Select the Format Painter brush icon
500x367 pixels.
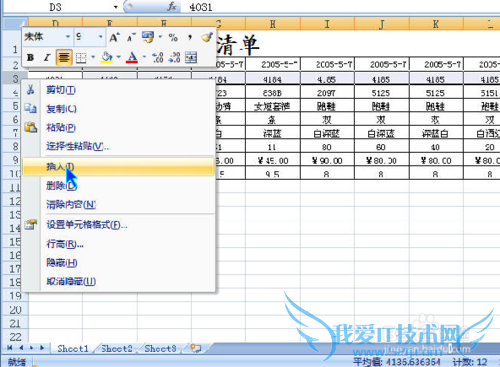[207, 37]
